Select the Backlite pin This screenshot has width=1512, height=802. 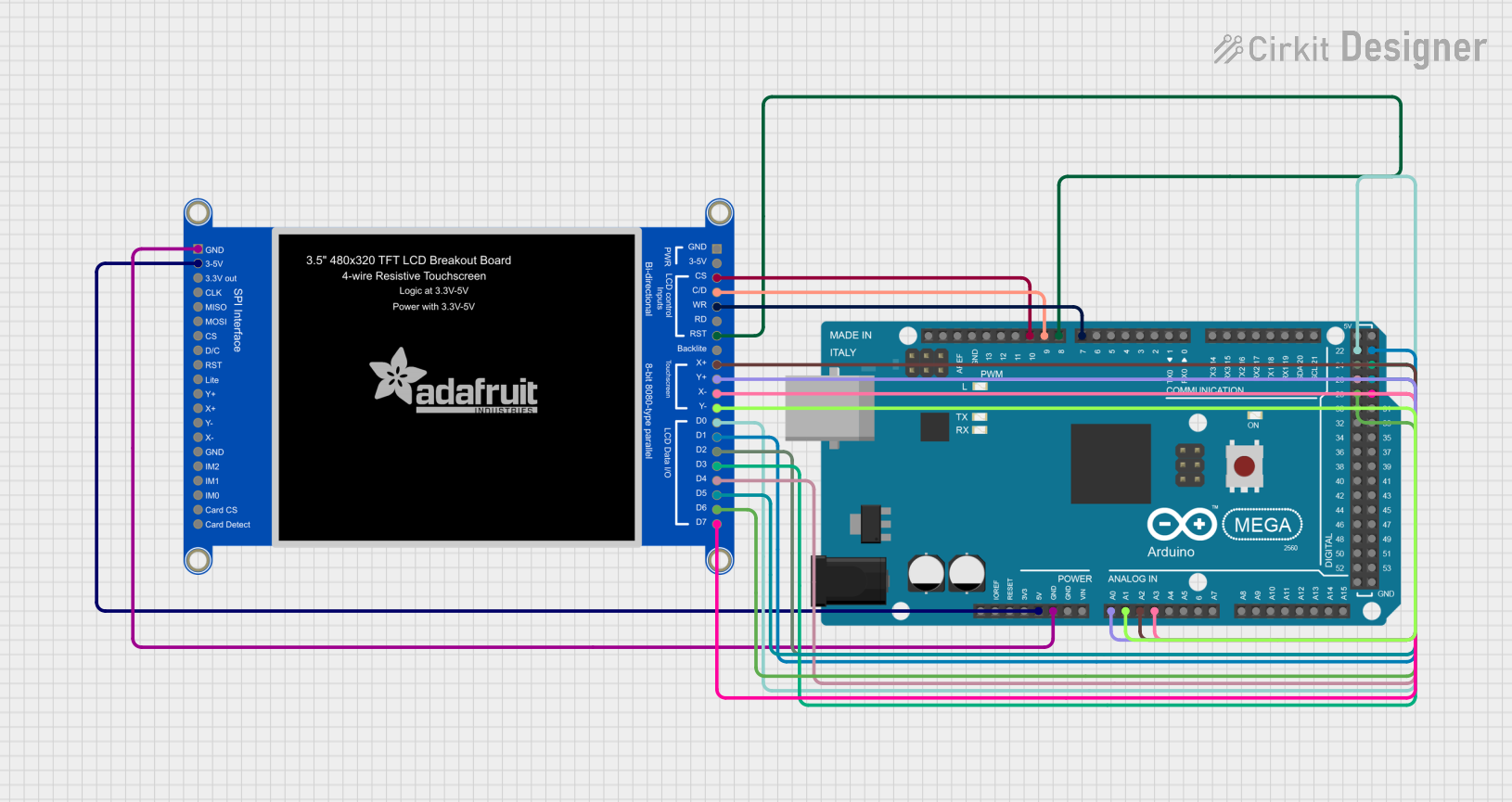pos(716,350)
